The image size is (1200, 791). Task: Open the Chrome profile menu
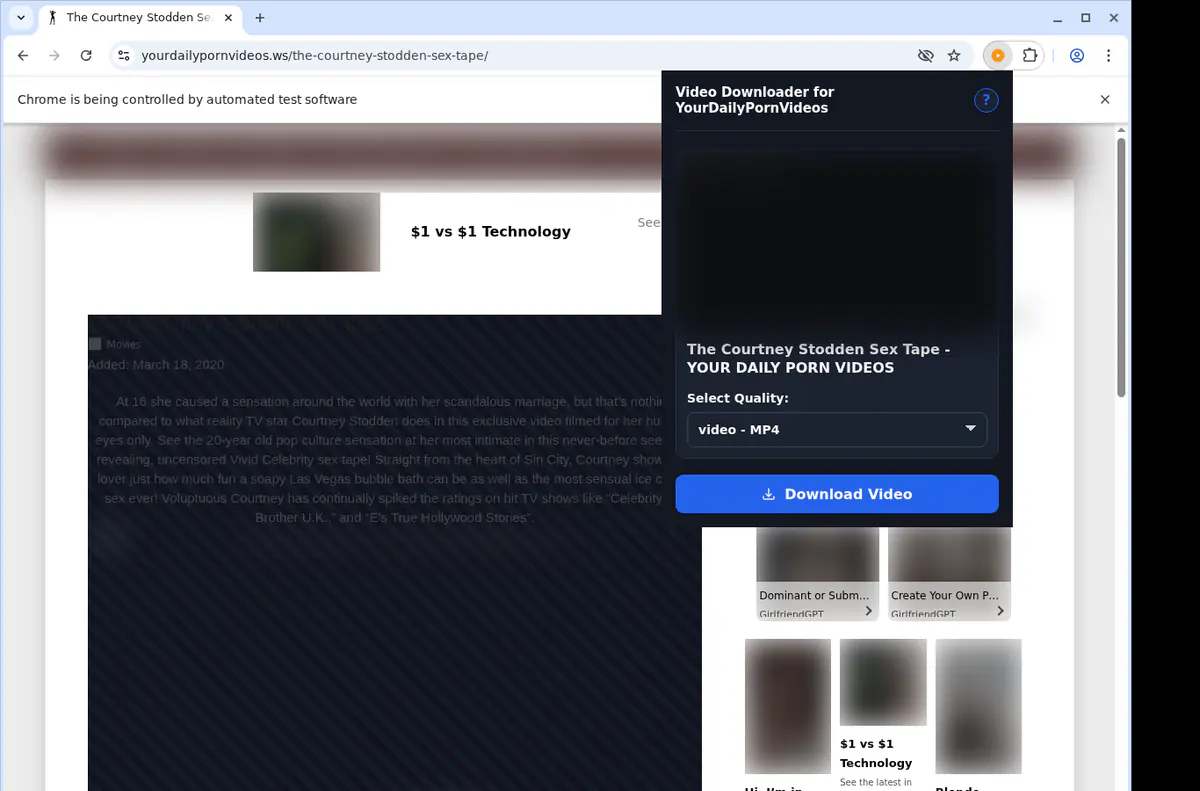[1077, 56]
